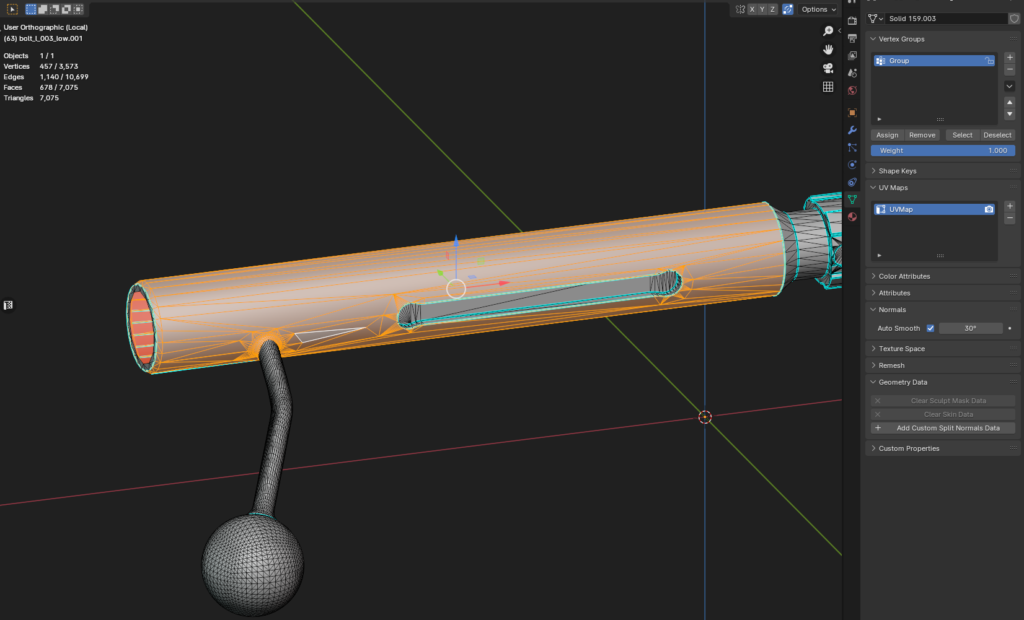Open the World properties tab
The image size is (1024, 620).
pos(852,90)
